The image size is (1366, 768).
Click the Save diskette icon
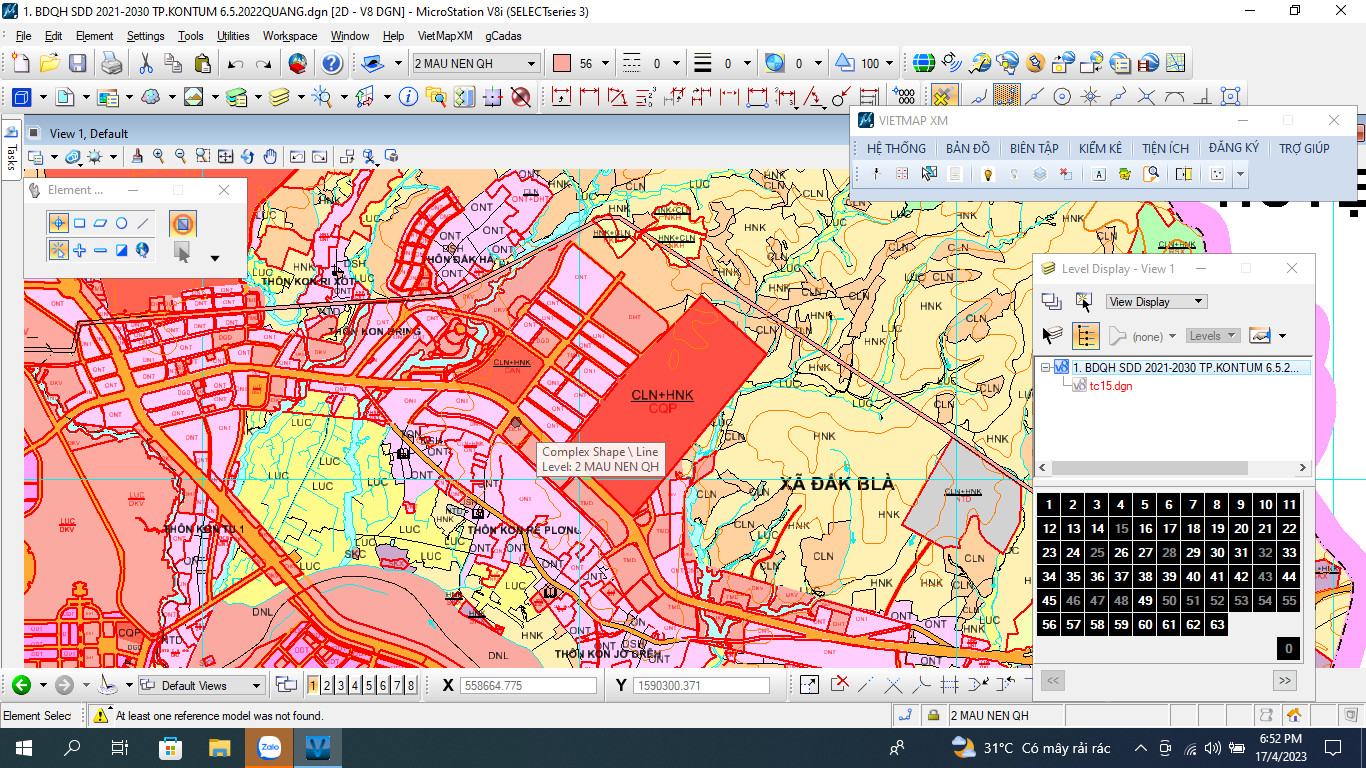(x=77, y=64)
